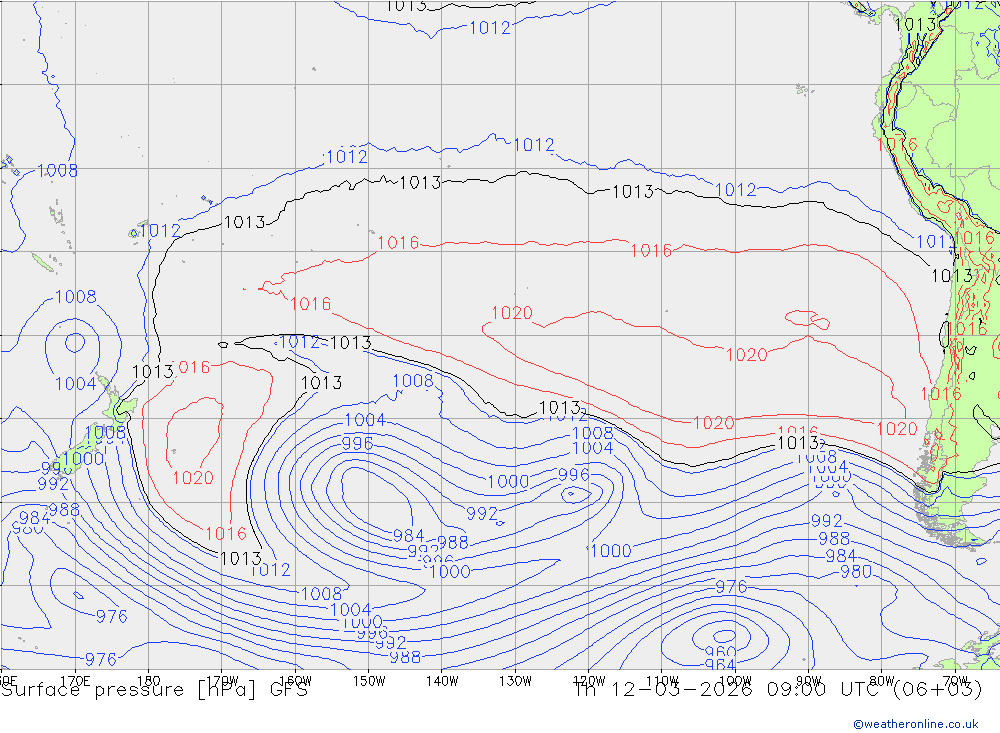Click the 140W longitude axis label
This screenshot has height=733, width=1000.
442,681
